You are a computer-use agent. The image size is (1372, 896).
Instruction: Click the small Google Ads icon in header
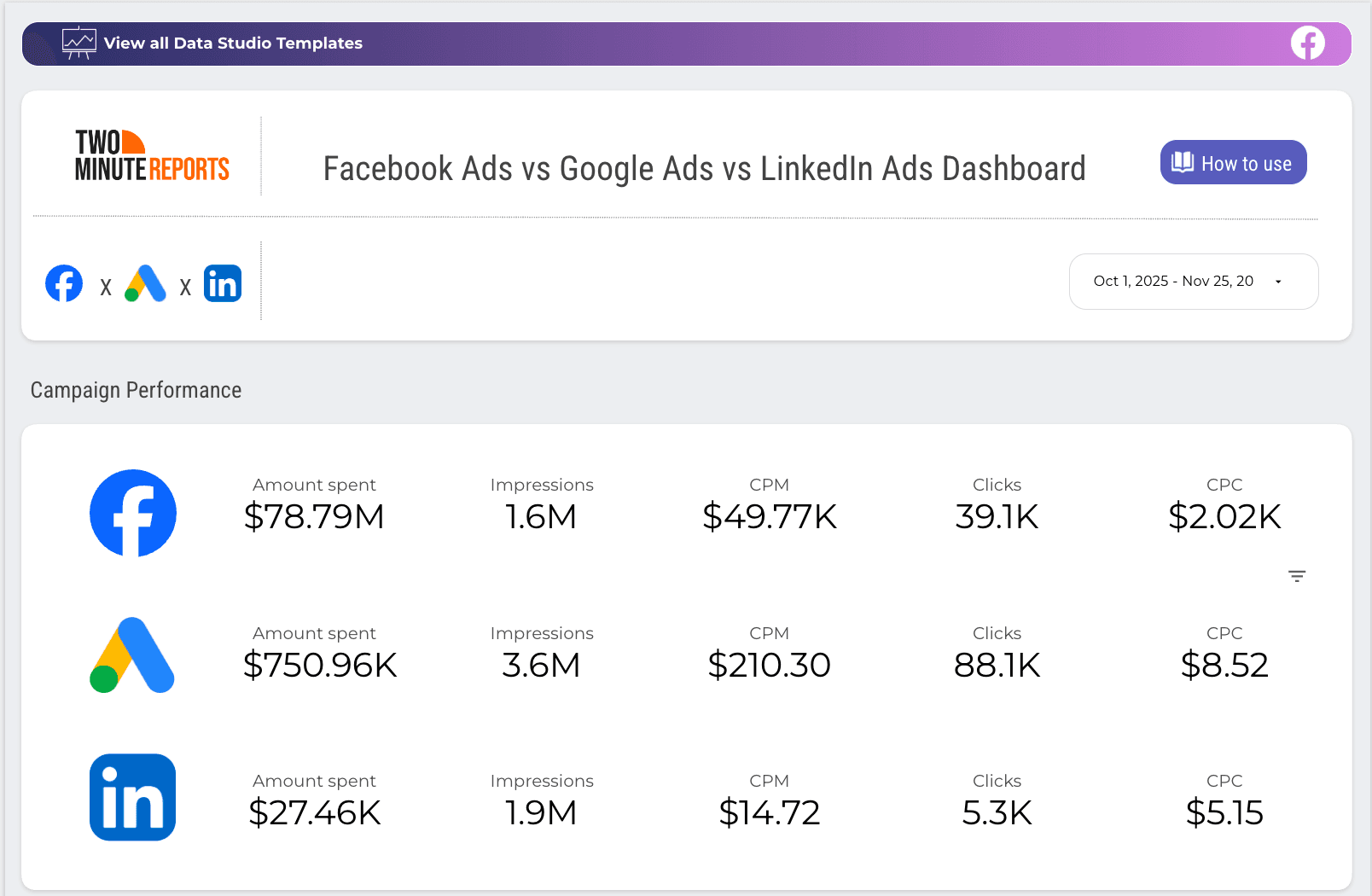(x=145, y=284)
